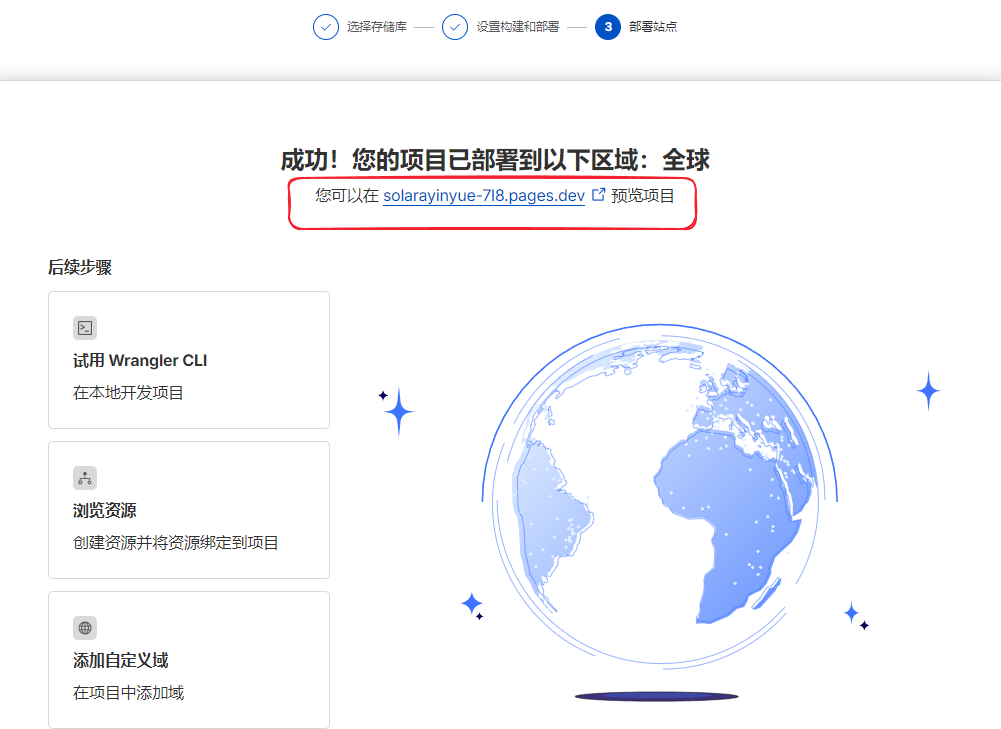Select the 部署站点 step label

pyautogui.click(x=653, y=27)
